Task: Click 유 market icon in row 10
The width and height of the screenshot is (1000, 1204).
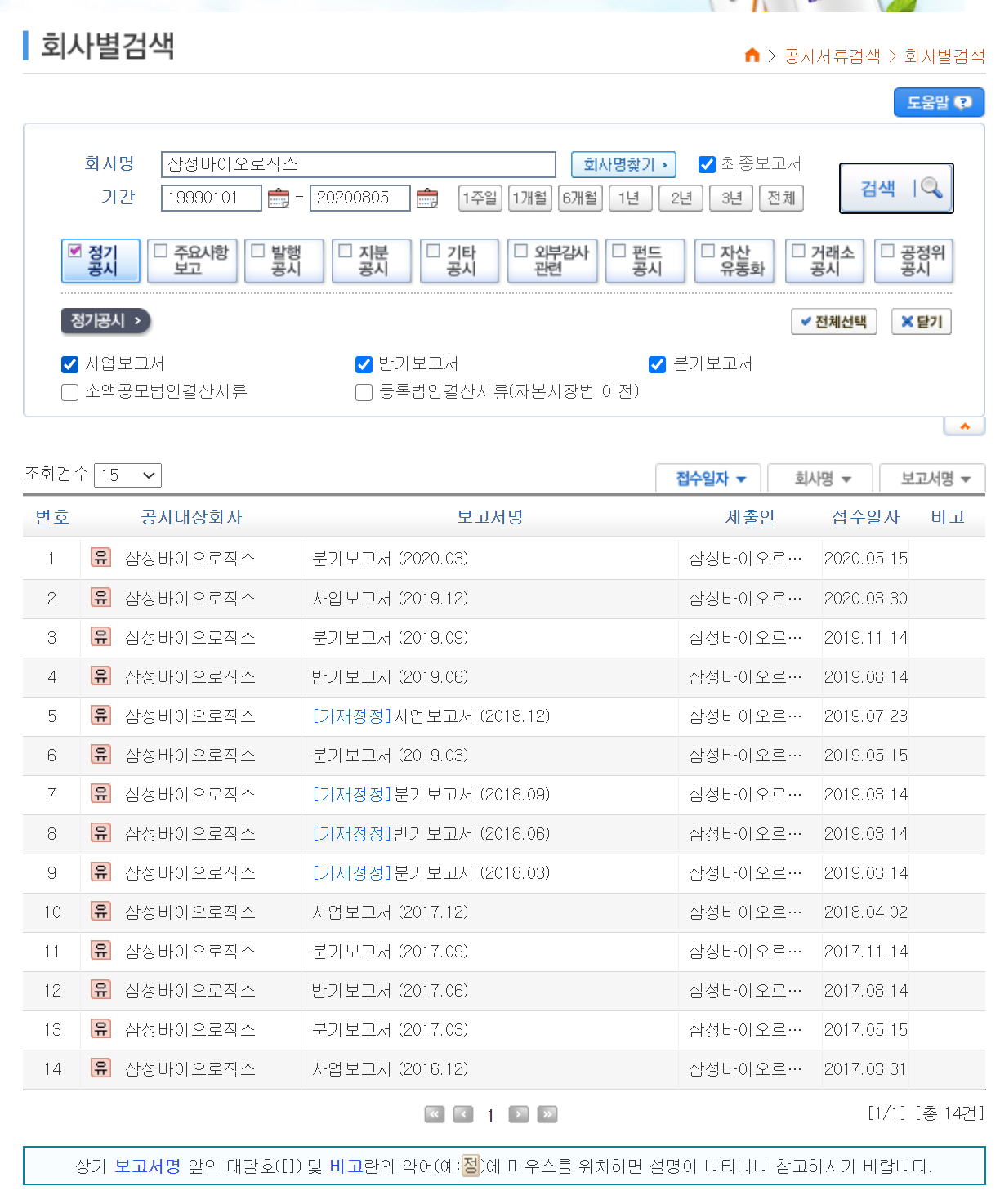Action: point(100,912)
